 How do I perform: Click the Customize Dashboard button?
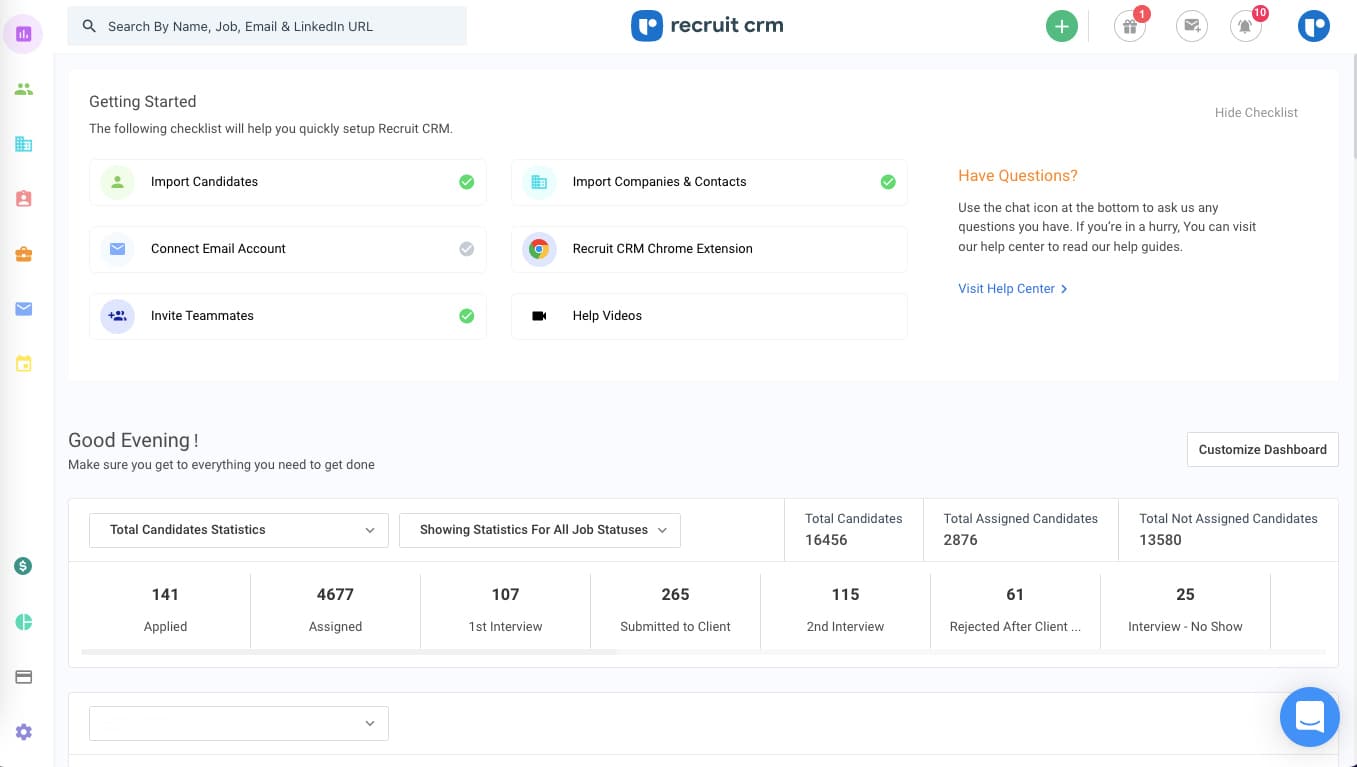(x=1262, y=450)
